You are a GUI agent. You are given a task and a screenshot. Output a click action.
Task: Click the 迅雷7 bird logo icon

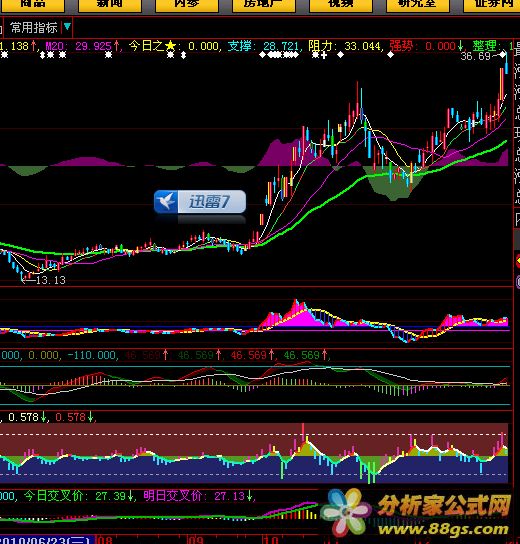click(x=166, y=201)
